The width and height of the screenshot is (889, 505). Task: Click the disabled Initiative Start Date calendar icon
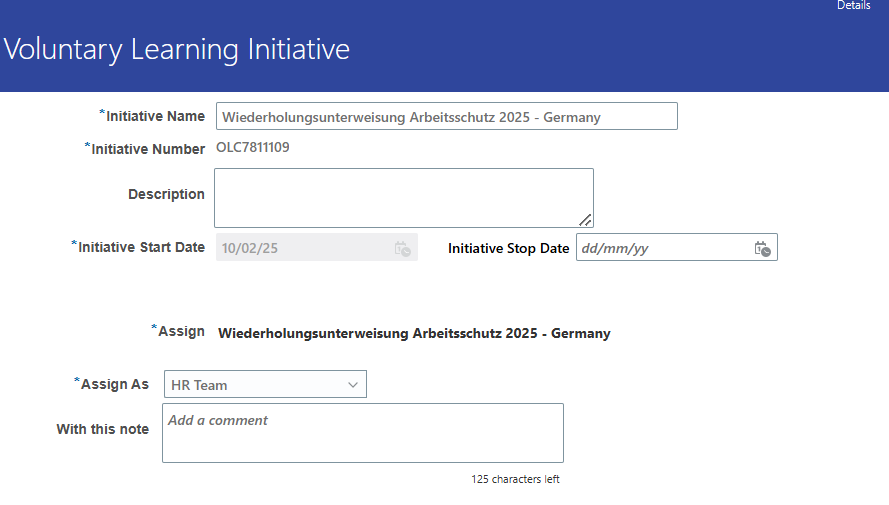click(x=403, y=248)
